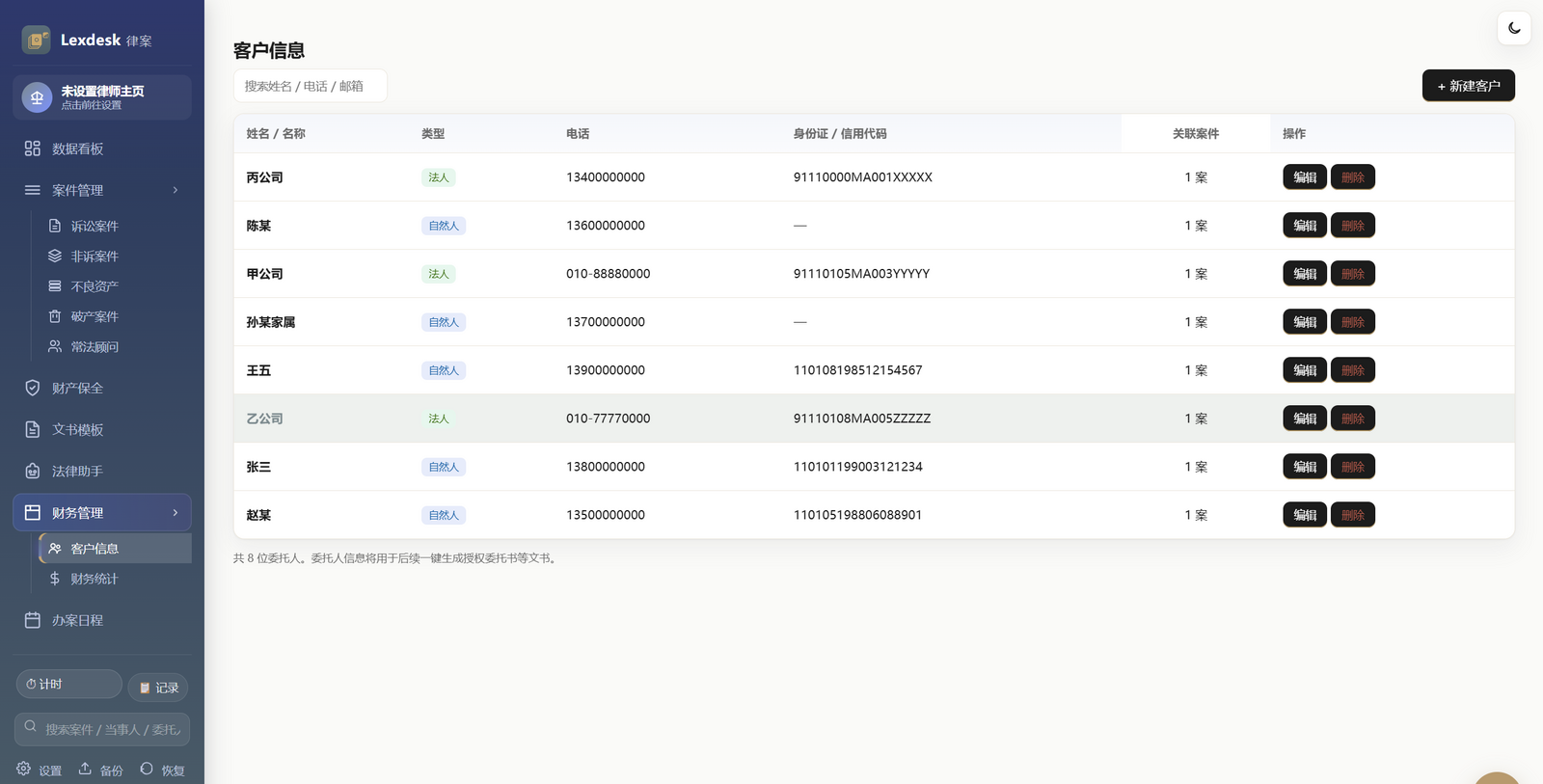Viewport: 1543px width, 784px height.
Task: Edit the 甲公司 client
Action: pos(1305,274)
